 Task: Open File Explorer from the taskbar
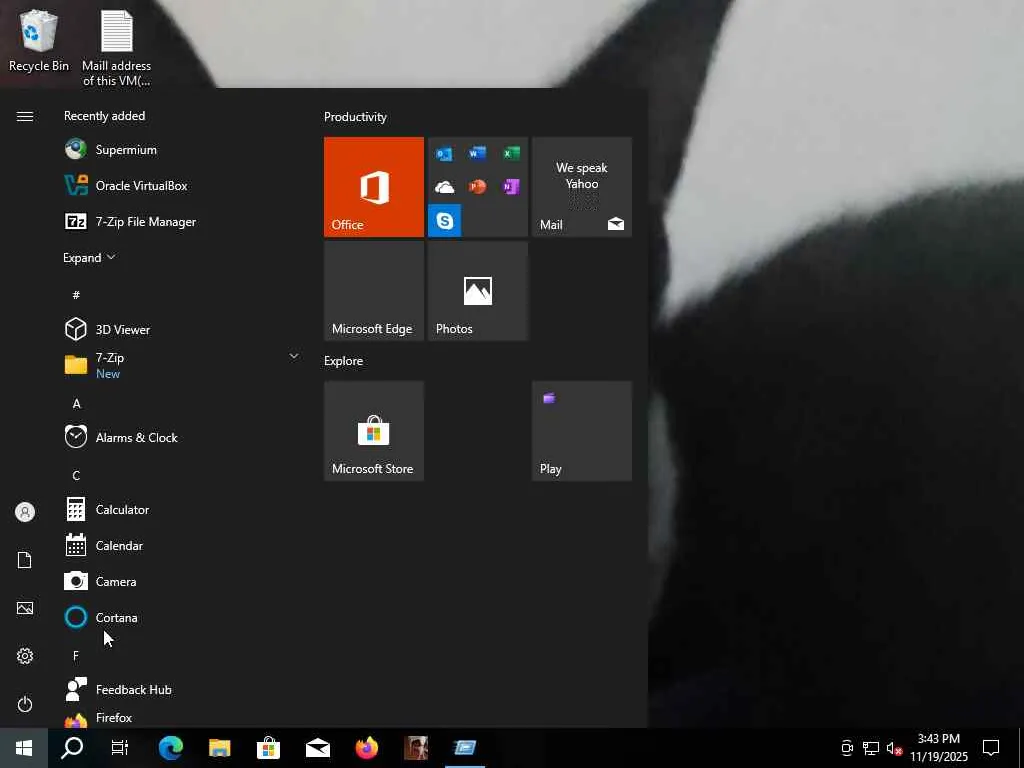220,748
